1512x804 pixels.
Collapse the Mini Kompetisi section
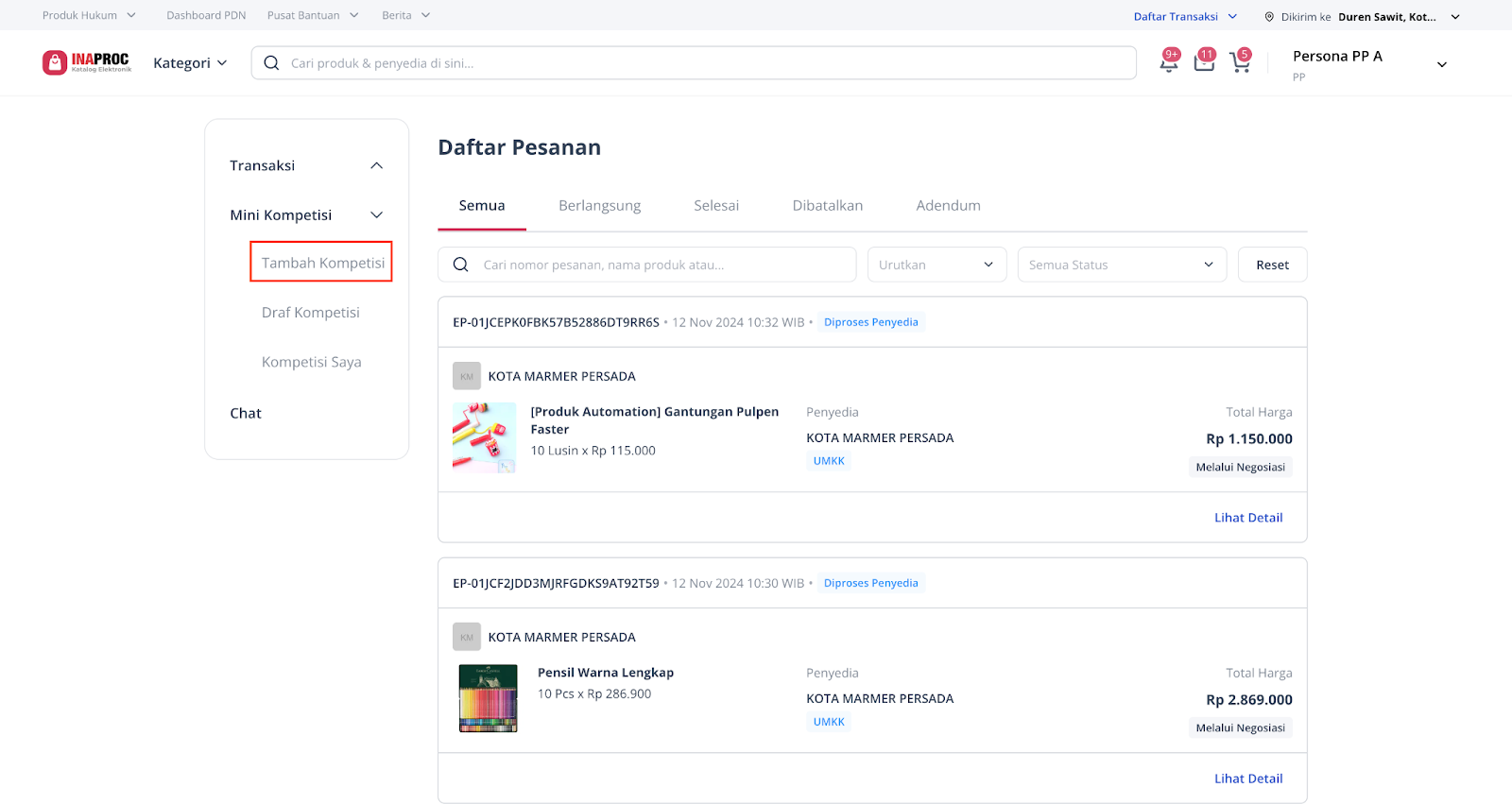coord(376,214)
